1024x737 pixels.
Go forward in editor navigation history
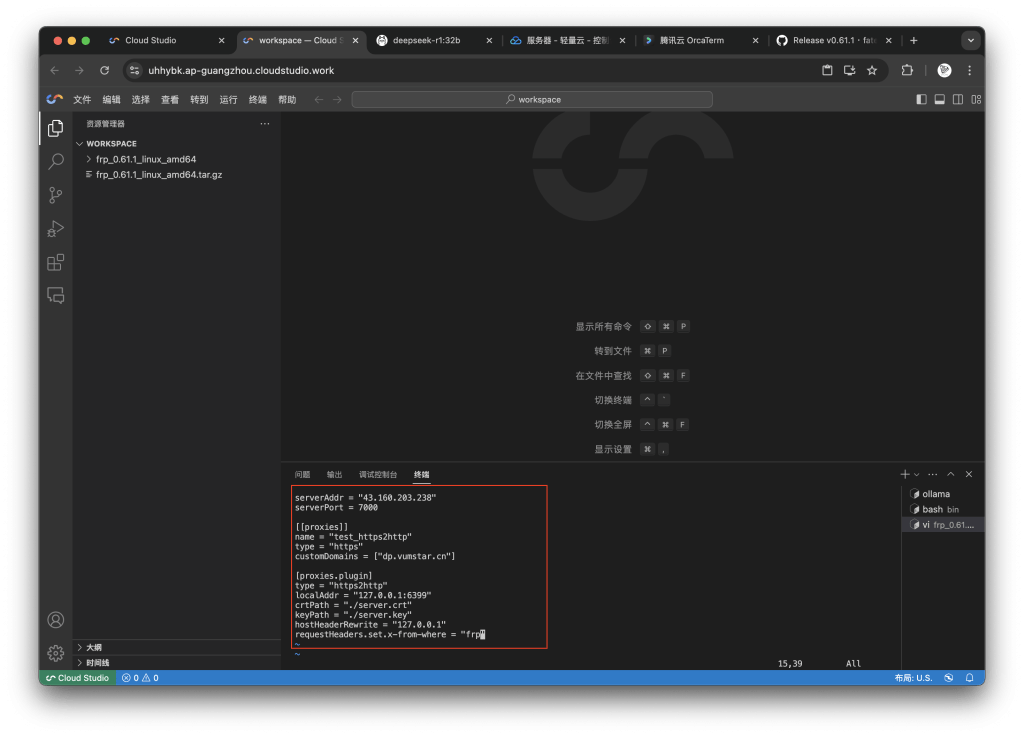pyautogui.click(x=337, y=99)
